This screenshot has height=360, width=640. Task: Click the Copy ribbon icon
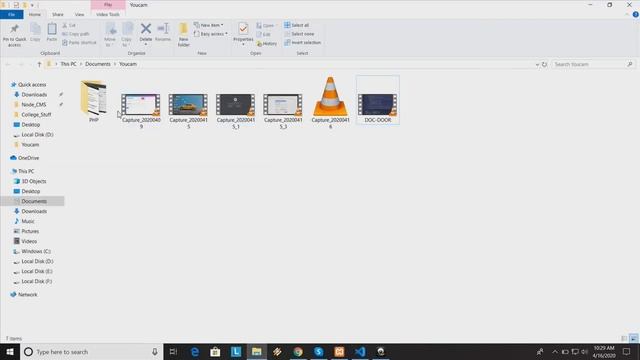[x=35, y=32]
